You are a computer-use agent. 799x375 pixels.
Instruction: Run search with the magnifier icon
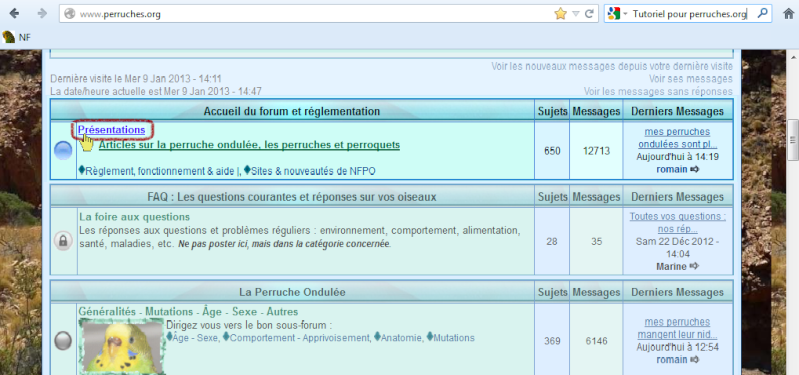[762, 14]
